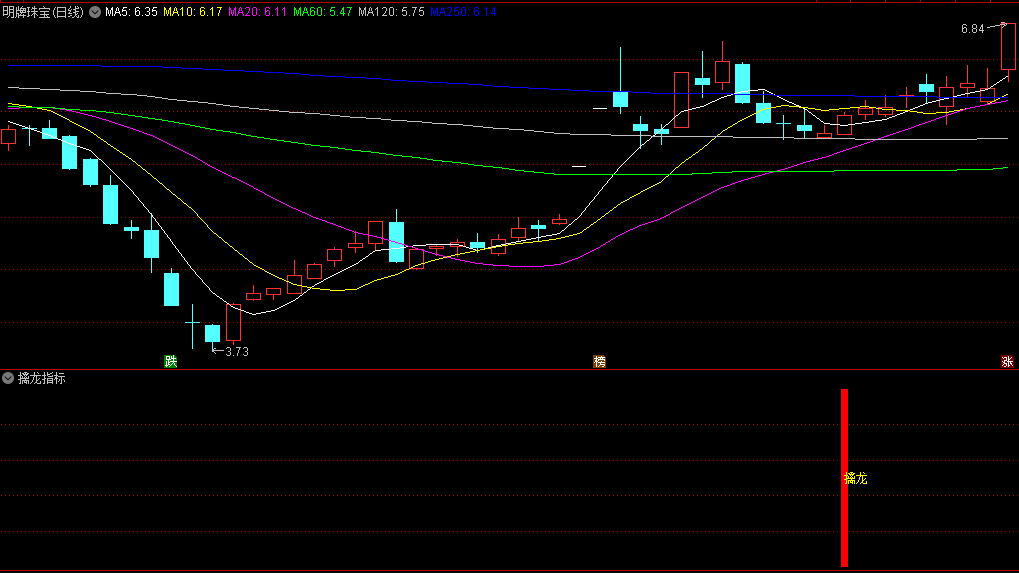Image resolution: width=1019 pixels, height=573 pixels.
Task: Select the MA20: 6.11 label
Action: 257,12
